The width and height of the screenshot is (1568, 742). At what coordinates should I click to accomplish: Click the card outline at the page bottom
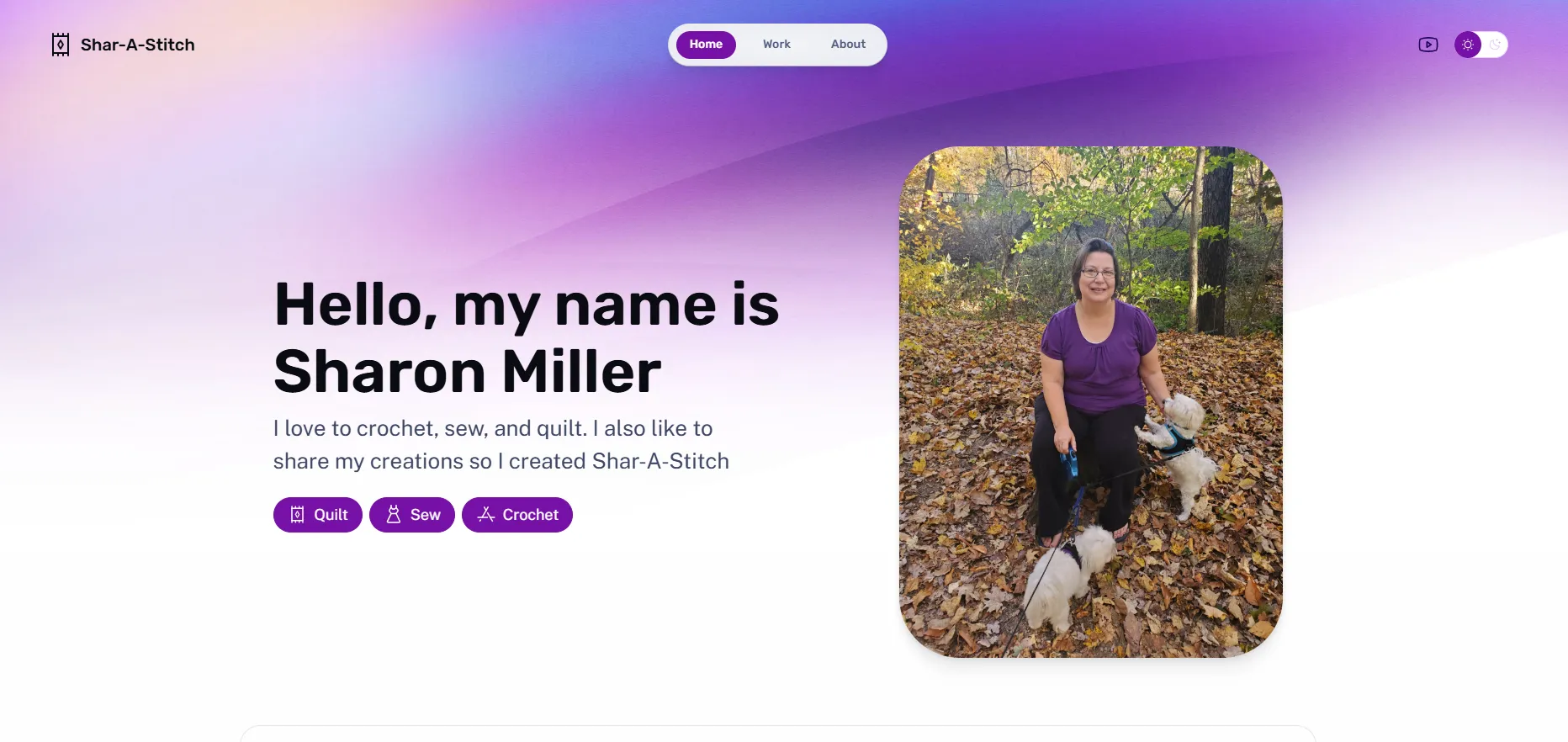(x=778, y=733)
